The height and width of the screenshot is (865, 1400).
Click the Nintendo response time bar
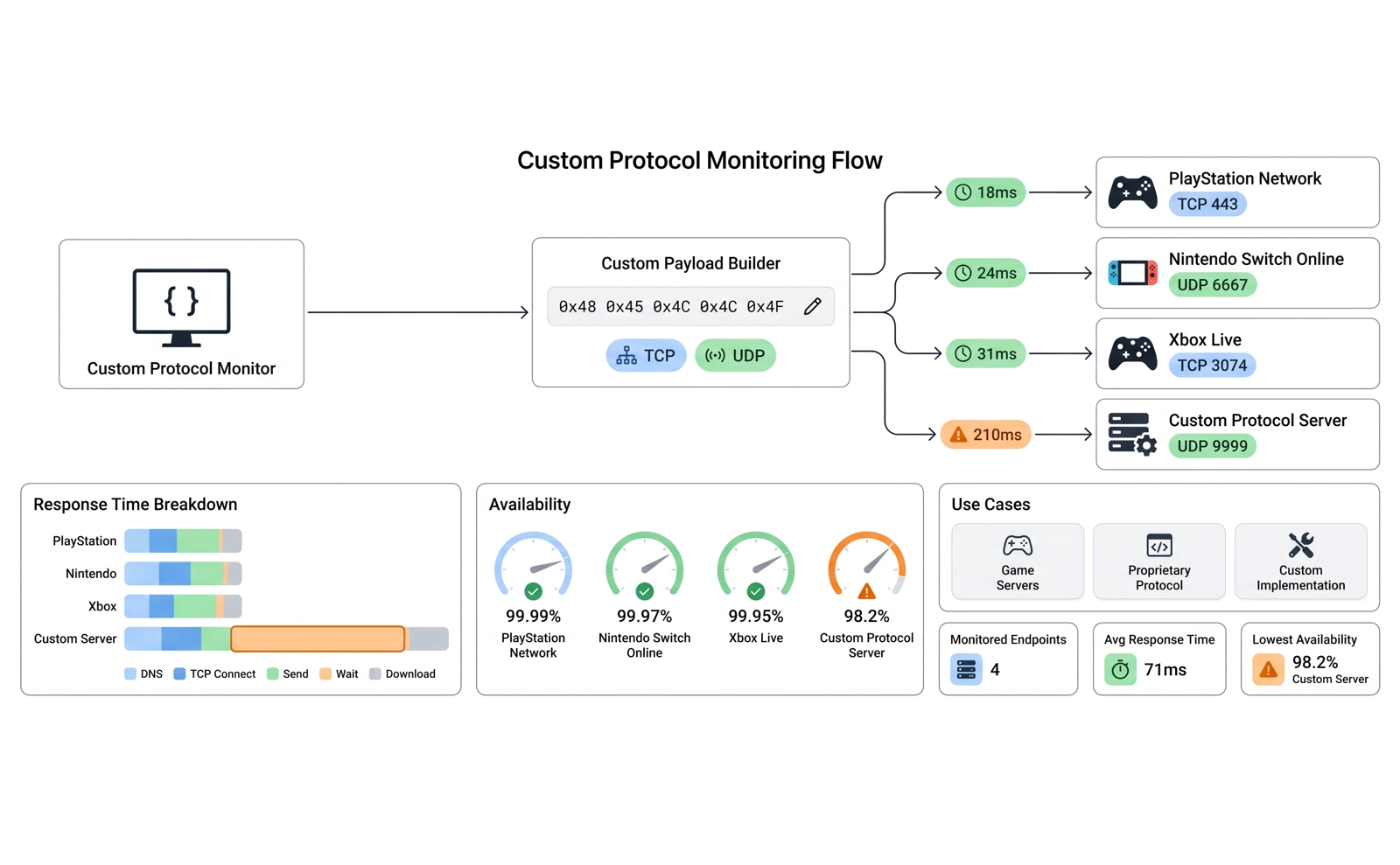(x=183, y=574)
